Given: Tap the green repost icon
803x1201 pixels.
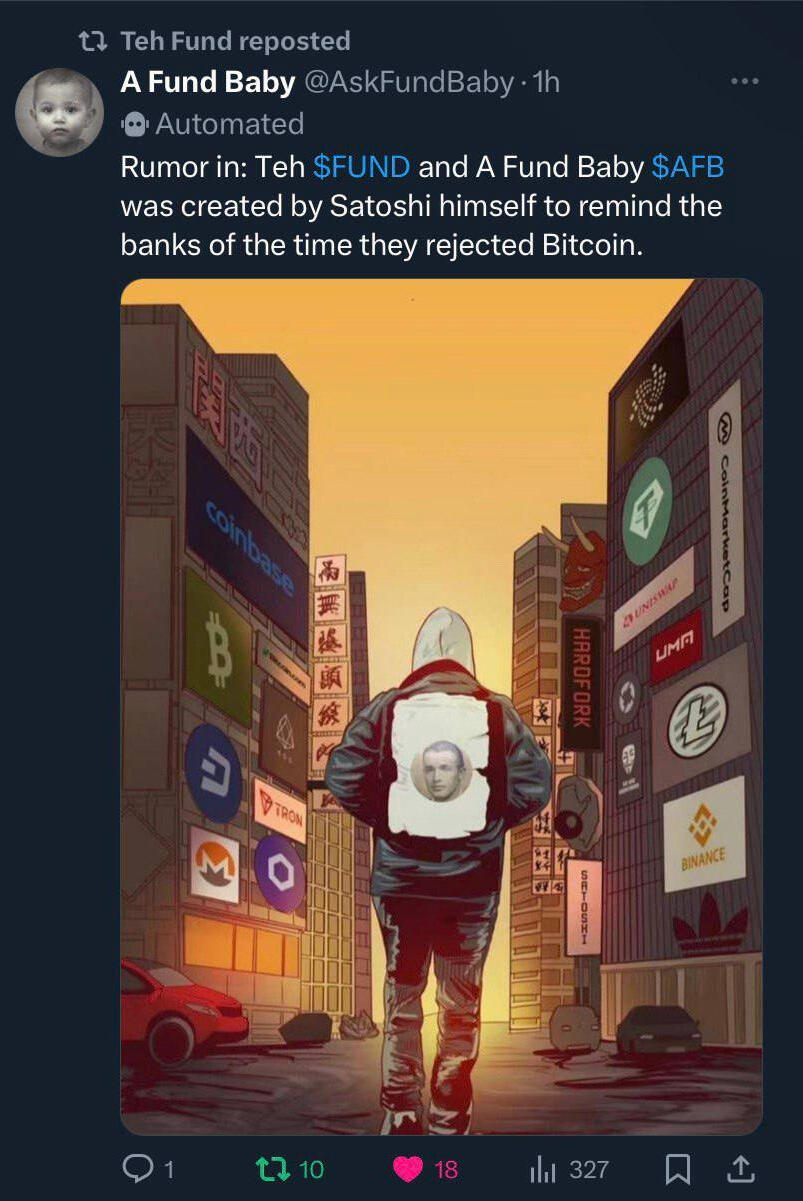Looking at the screenshot, I should coord(269,1168).
